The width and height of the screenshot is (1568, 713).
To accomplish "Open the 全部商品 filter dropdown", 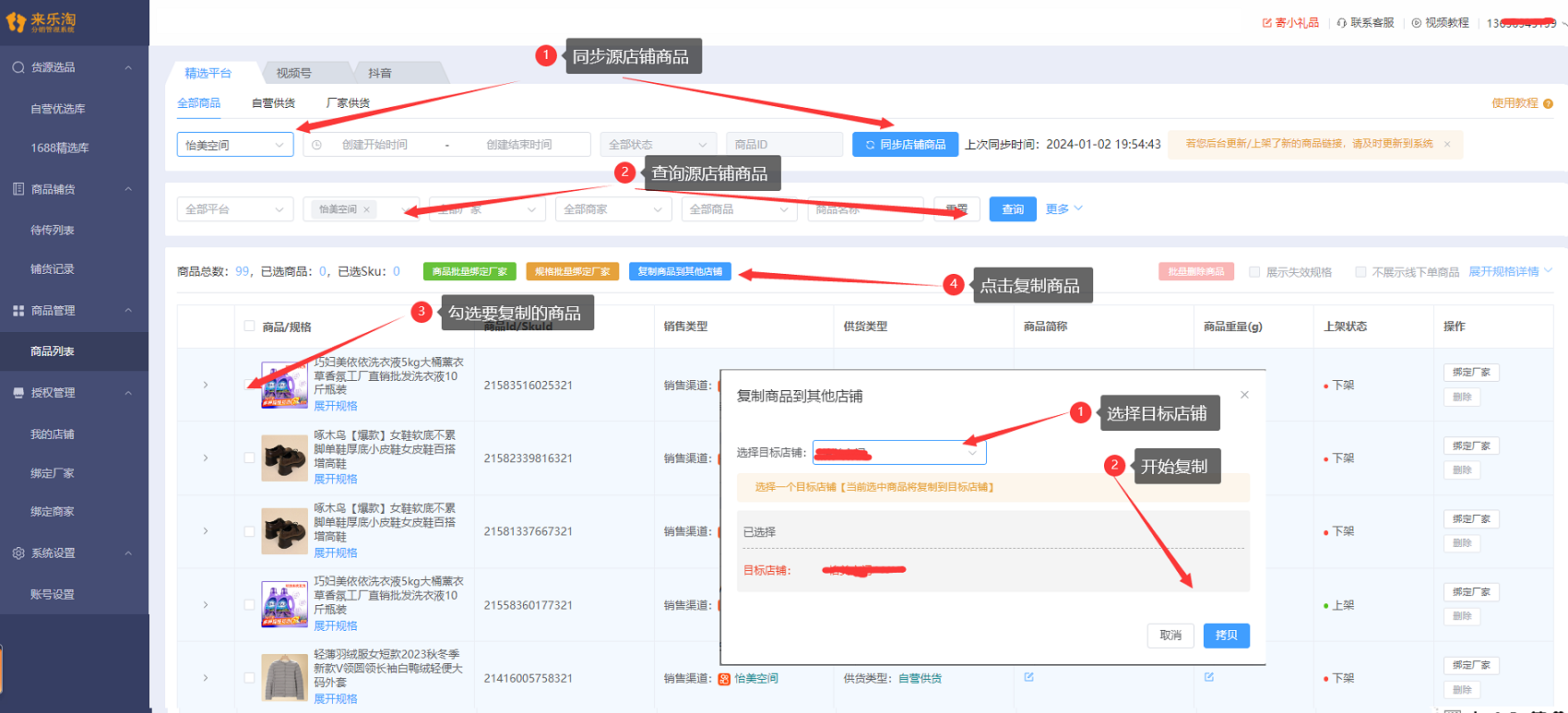I will coord(740,209).
